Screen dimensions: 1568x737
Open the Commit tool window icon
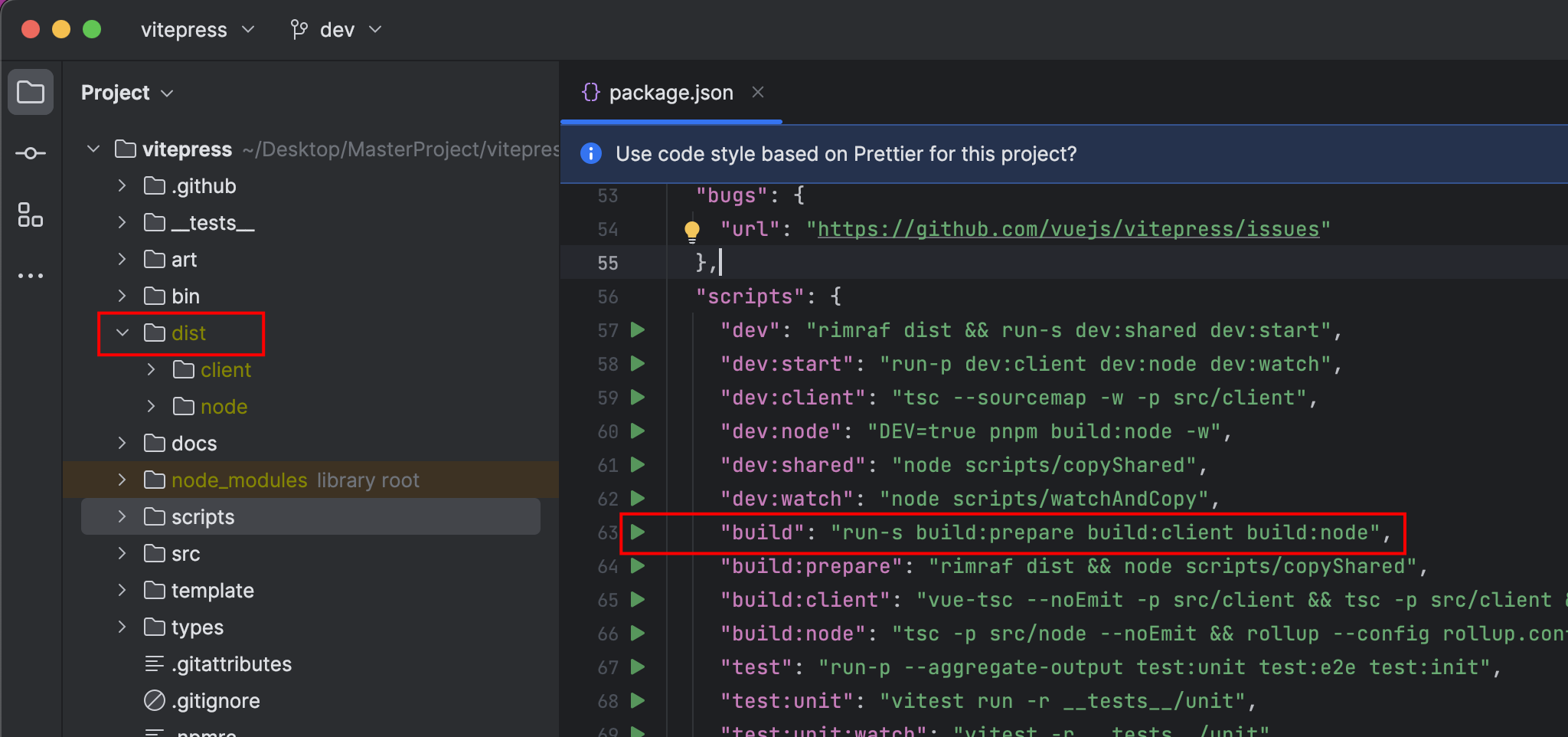(31, 154)
